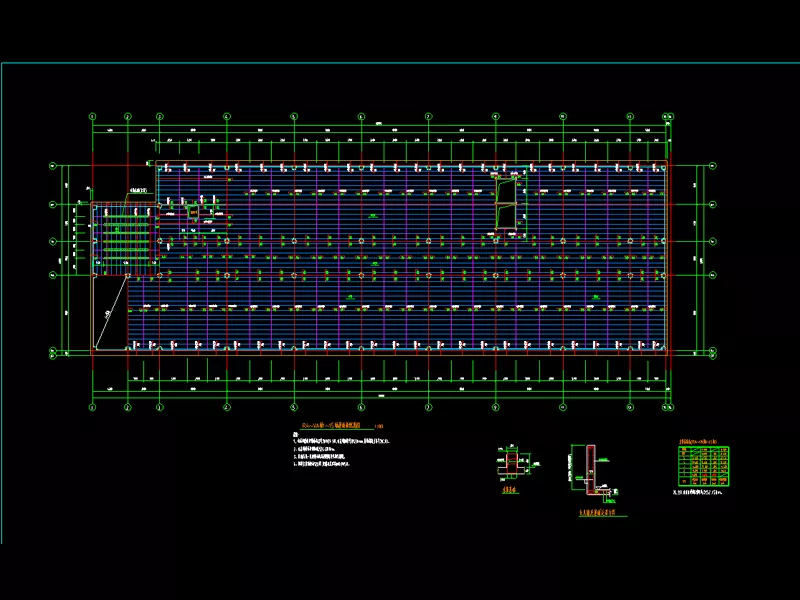
Task: Click the small green box opening right of the staircase
Action: point(194,211)
